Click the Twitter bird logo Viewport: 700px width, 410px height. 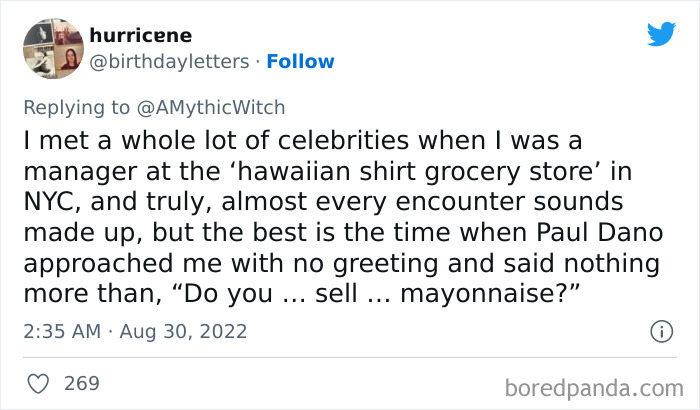point(661,34)
